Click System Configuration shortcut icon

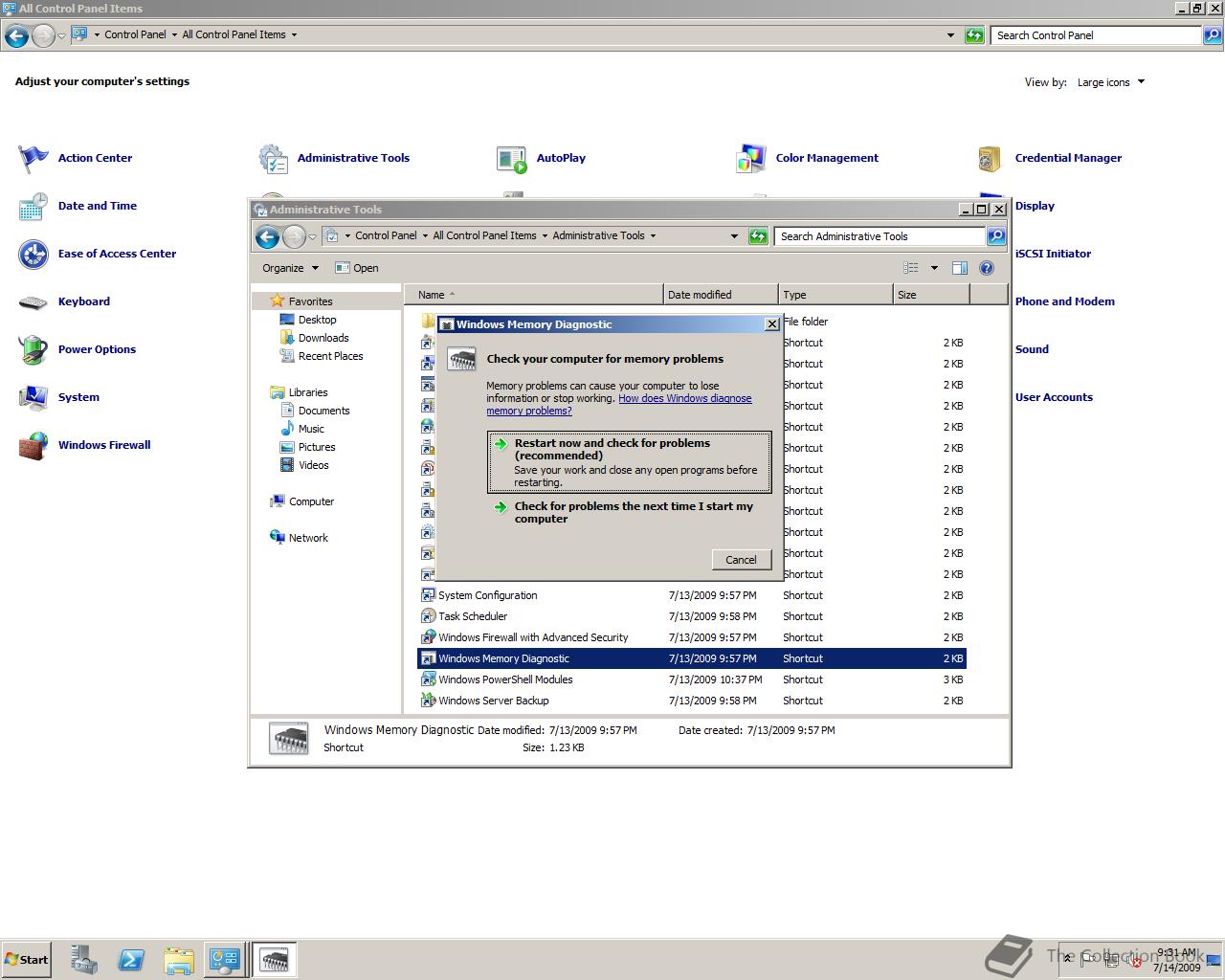point(428,595)
